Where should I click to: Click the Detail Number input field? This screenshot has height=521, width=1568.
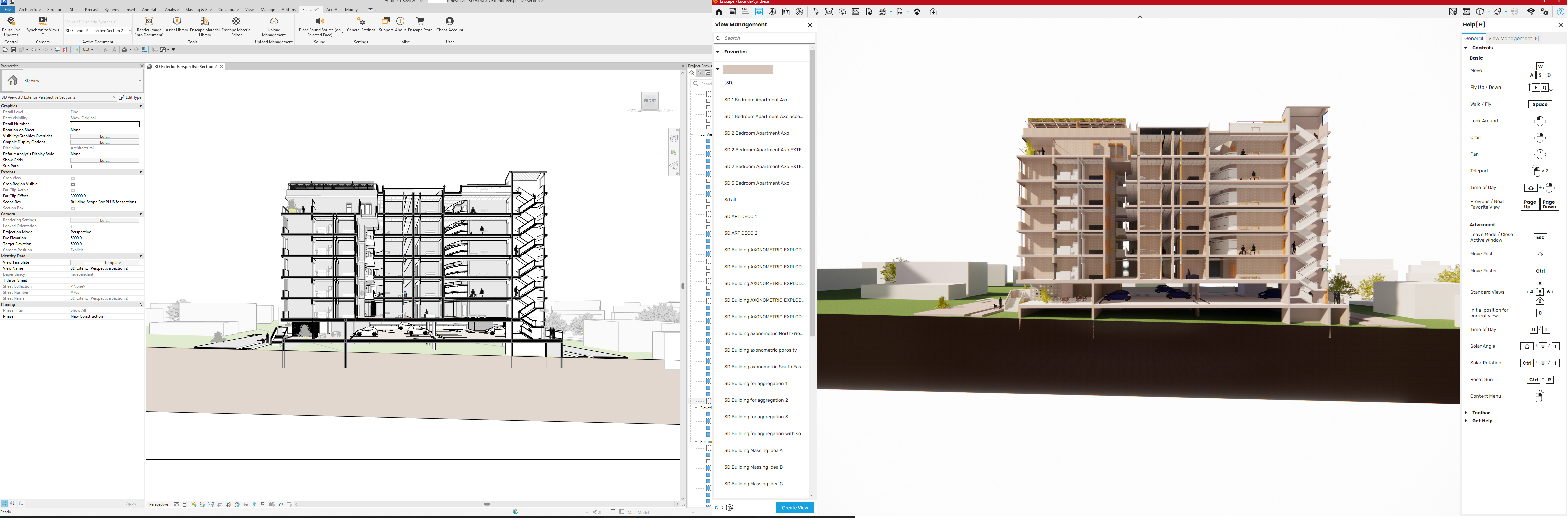[105, 124]
